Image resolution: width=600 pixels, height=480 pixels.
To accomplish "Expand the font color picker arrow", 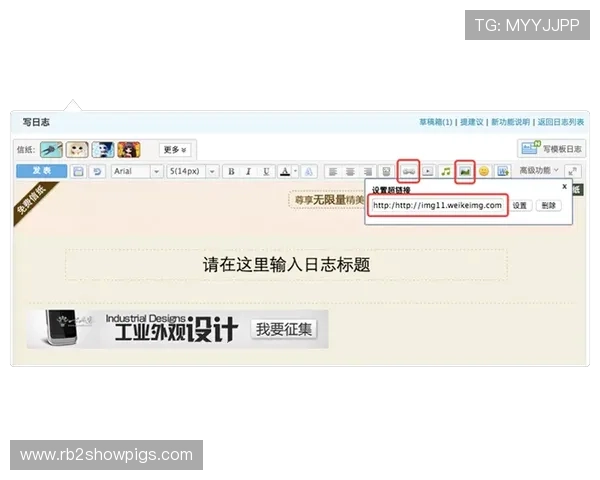I will click(x=295, y=171).
